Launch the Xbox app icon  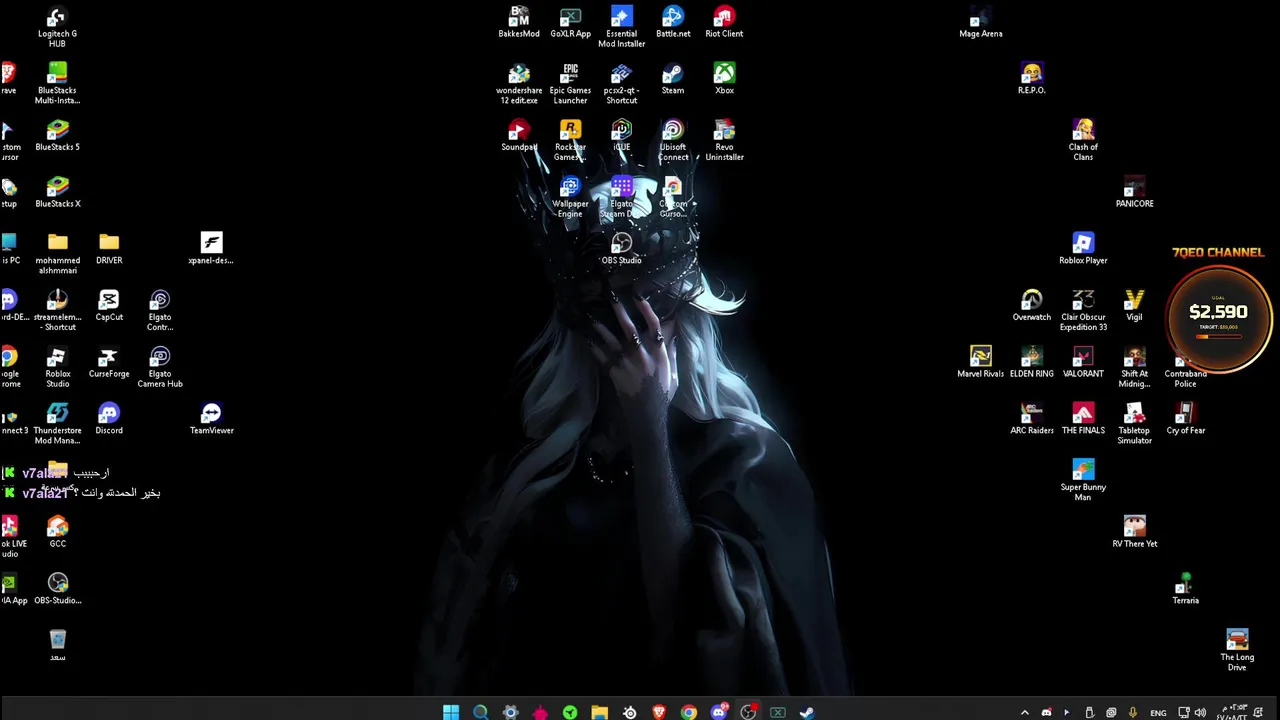point(724,79)
